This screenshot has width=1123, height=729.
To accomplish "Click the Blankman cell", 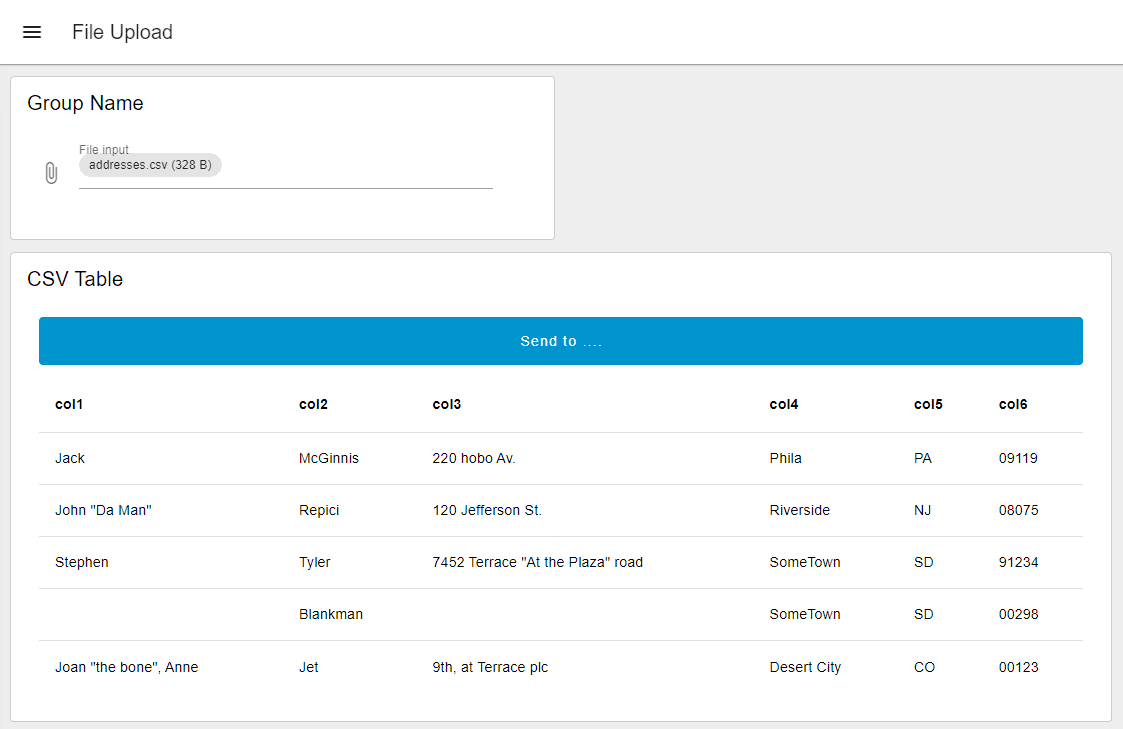I will tap(331, 614).
